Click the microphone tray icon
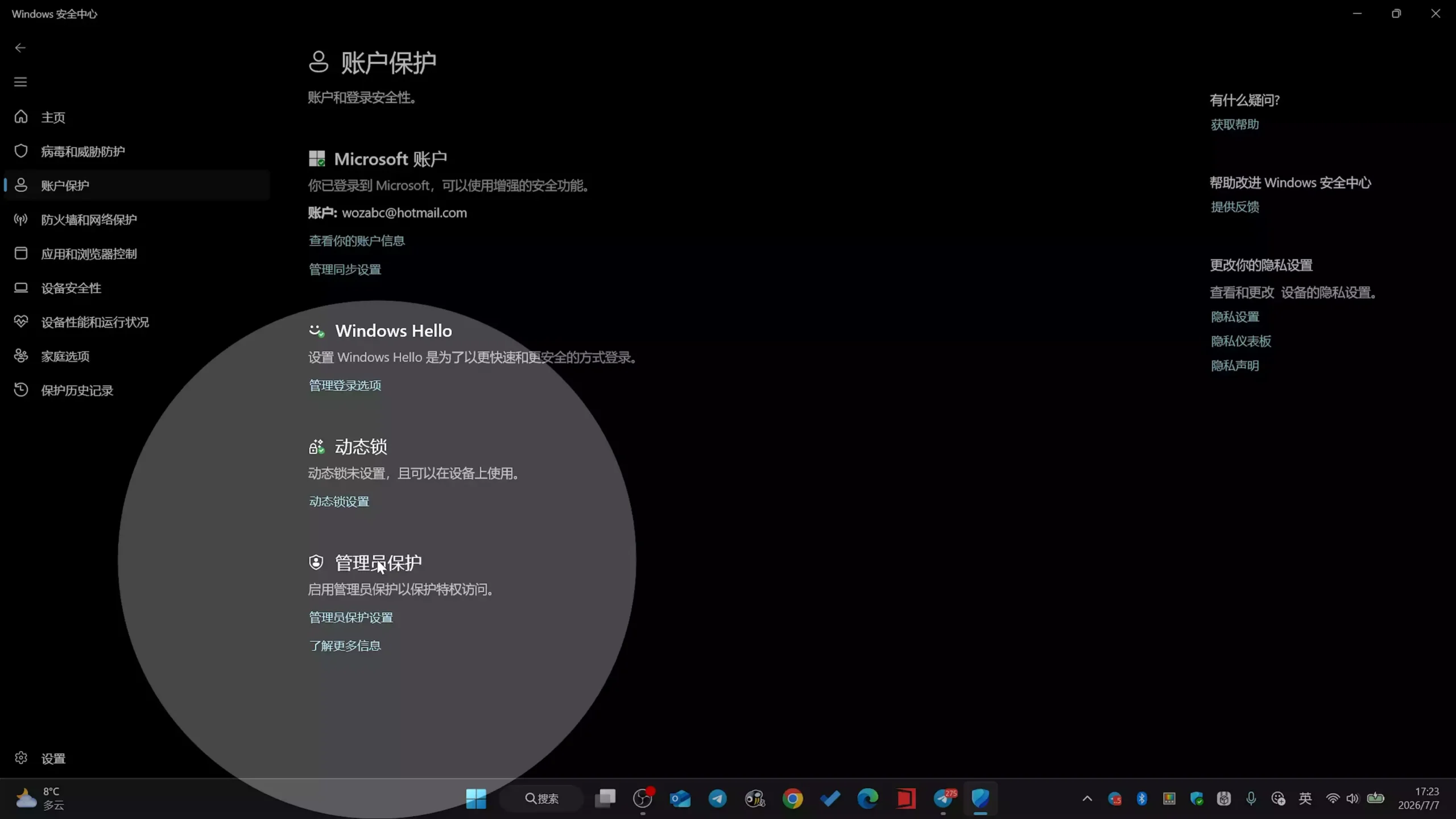The width and height of the screenshot is (1456, 819). pos(1251,799)
